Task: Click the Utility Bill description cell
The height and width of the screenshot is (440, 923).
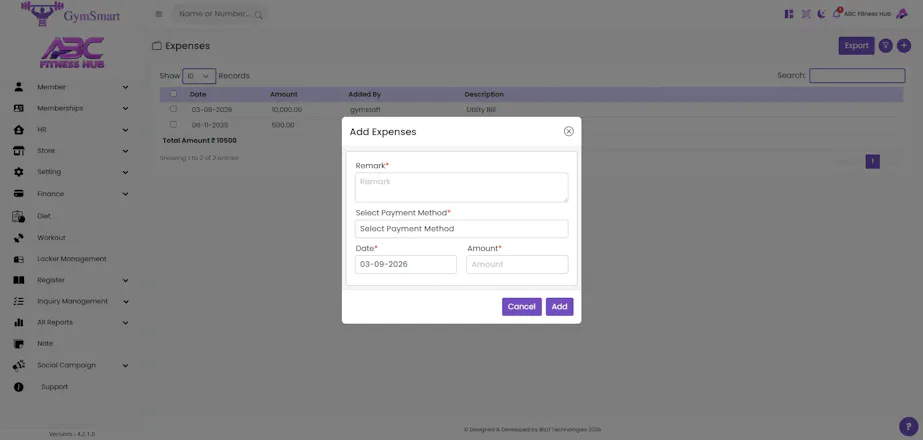Action: pyautogui.click(x=482, y=110)
